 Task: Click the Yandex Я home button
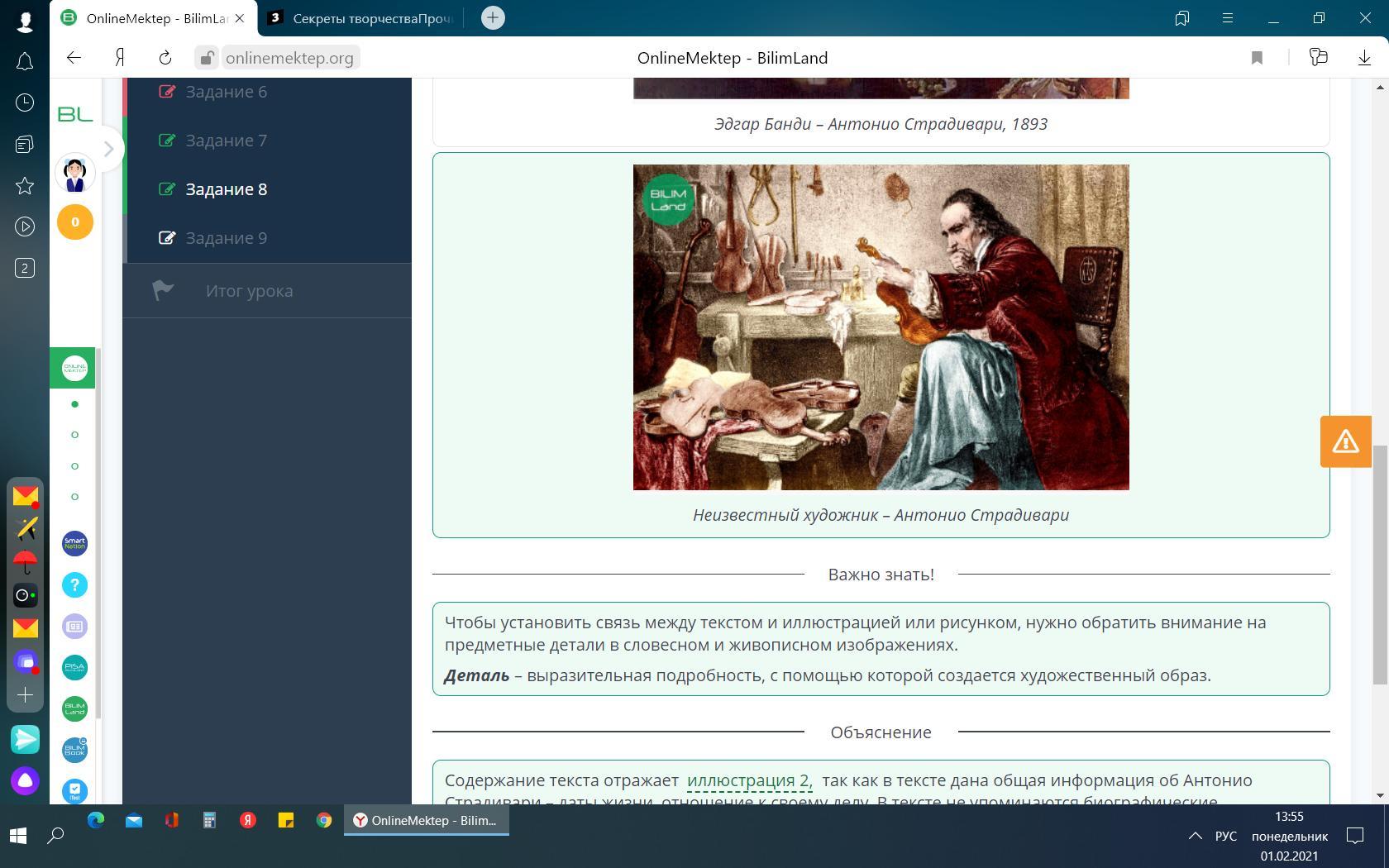(120, 58)
